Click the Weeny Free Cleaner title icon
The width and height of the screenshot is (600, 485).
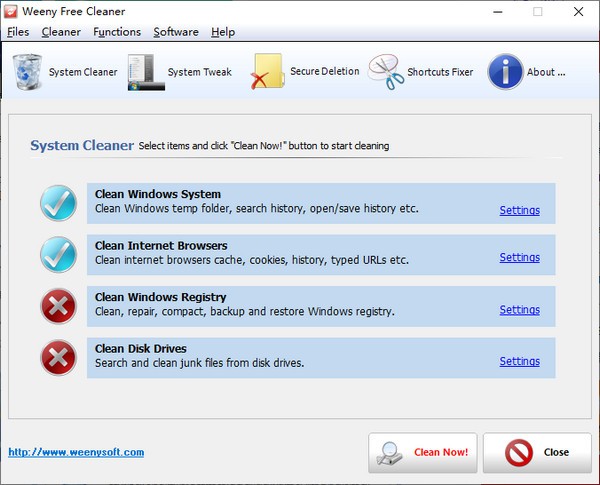10,11
